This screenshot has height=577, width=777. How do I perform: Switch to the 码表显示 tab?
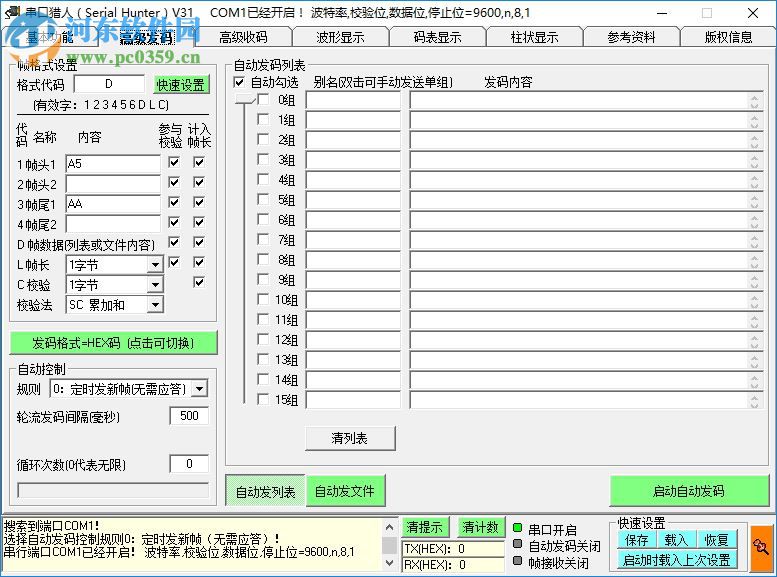pos(437,37)
